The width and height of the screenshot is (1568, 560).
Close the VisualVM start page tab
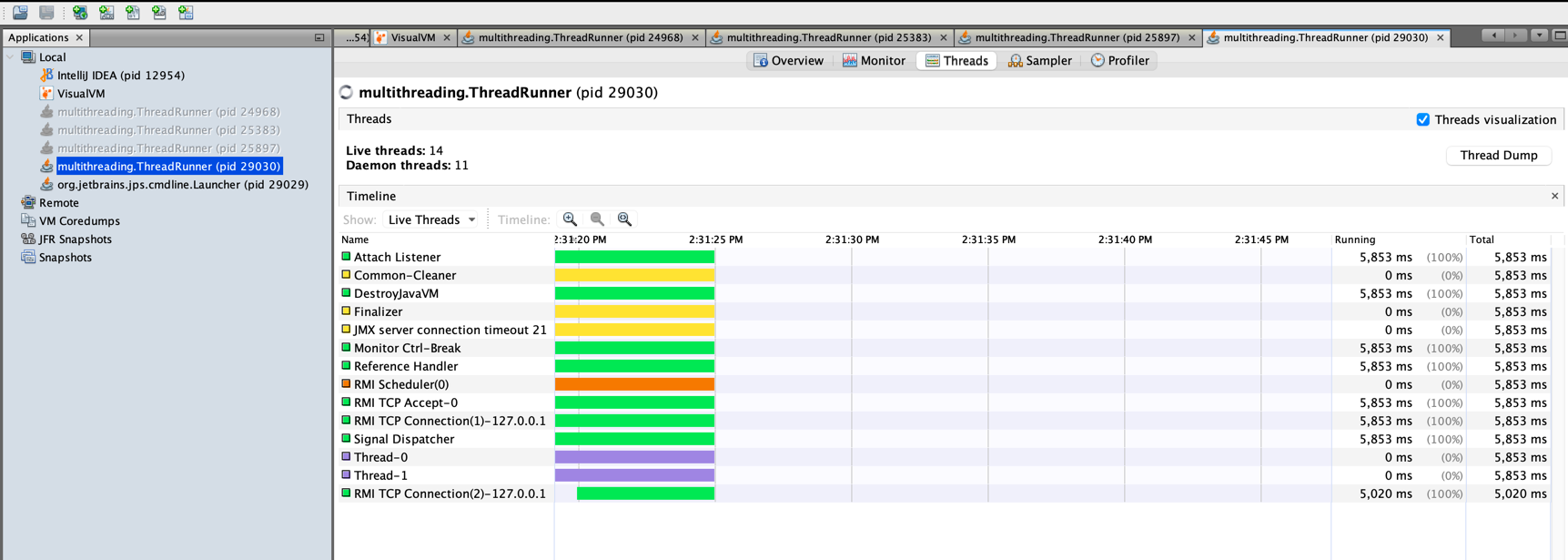[447, 37]
